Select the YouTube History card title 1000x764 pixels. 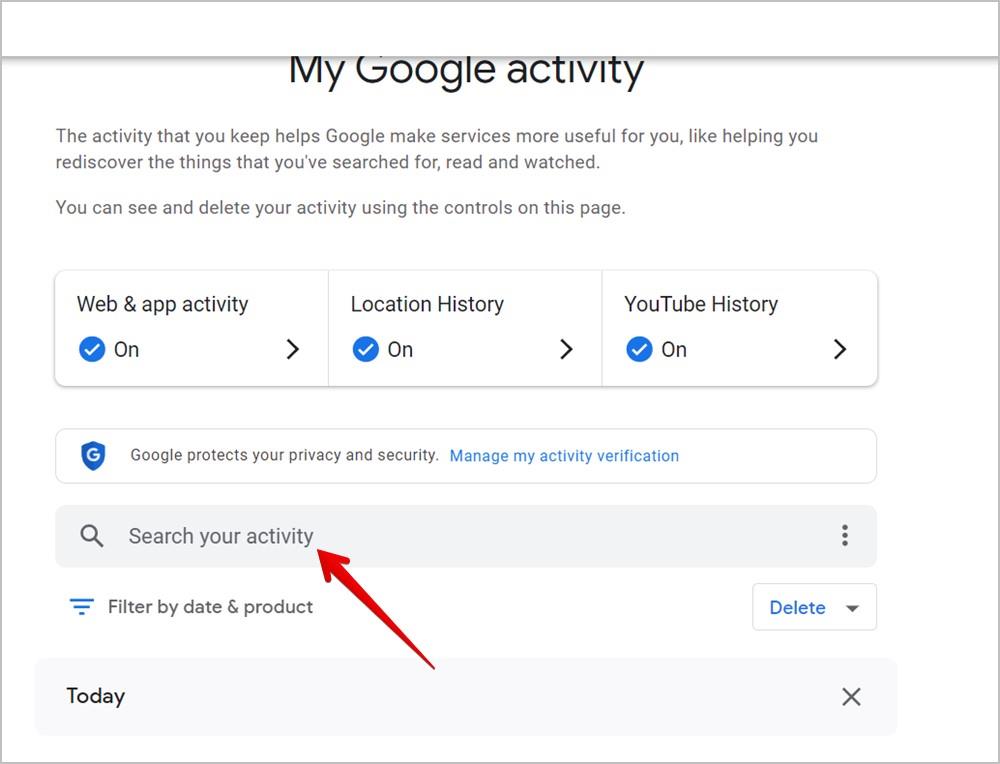point(701,304)
